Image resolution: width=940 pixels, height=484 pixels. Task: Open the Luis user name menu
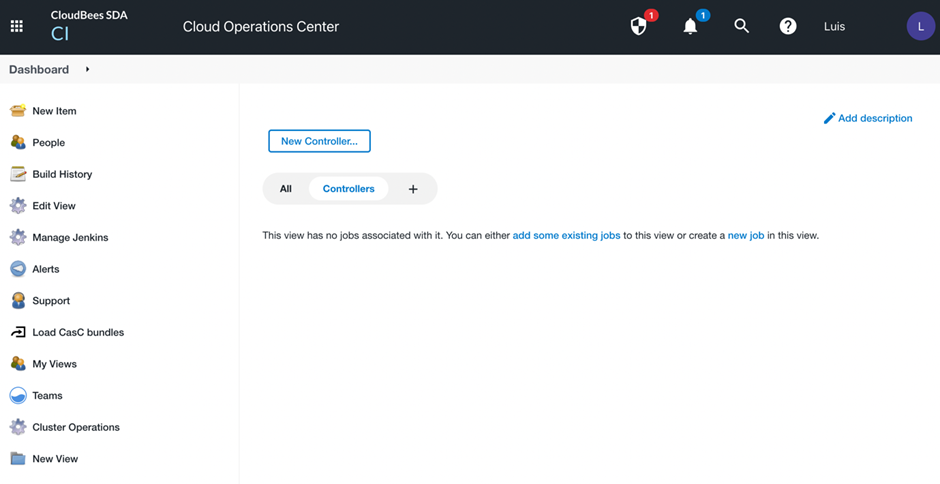pyautogui.click(x=834, y=26)
